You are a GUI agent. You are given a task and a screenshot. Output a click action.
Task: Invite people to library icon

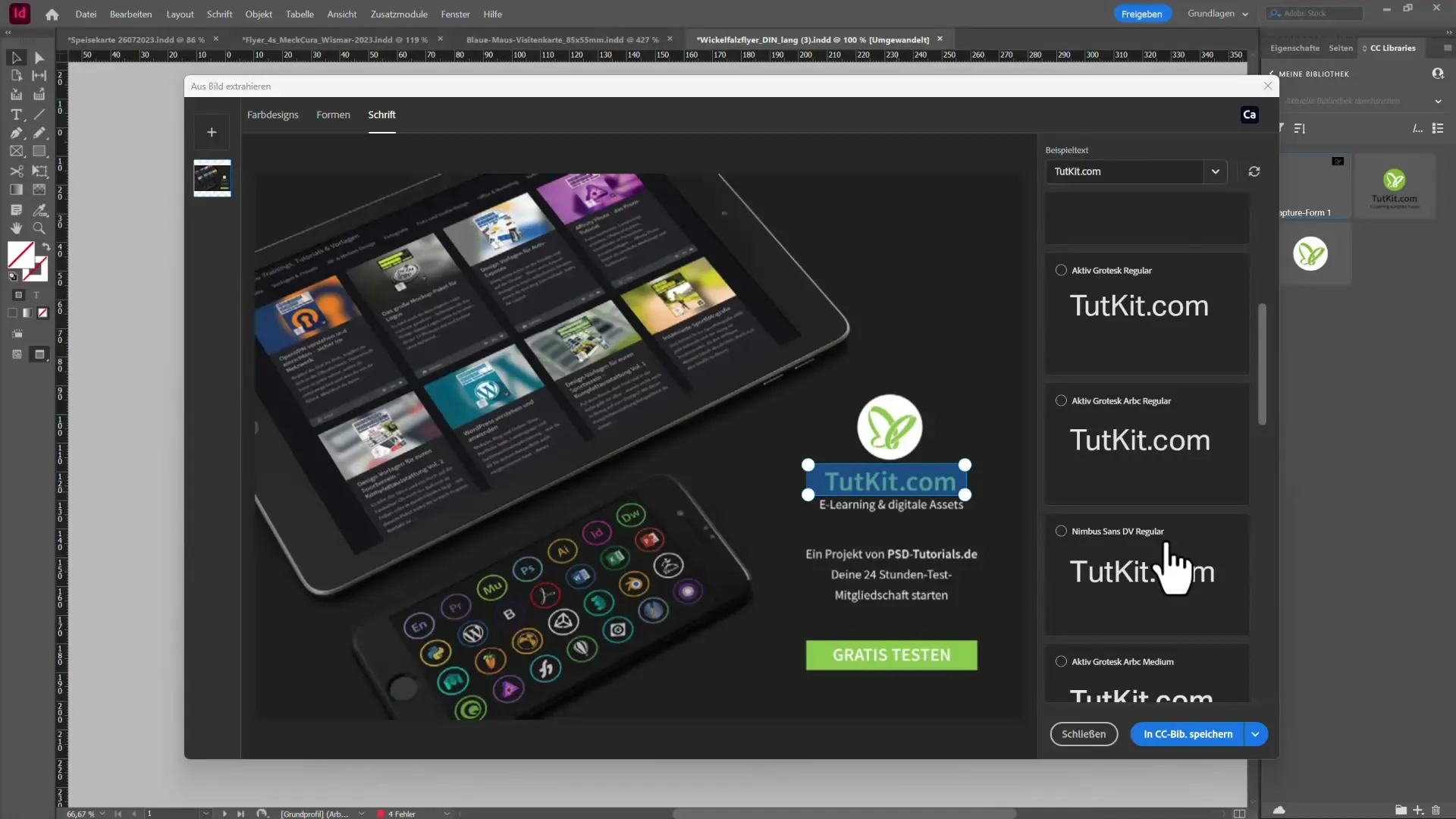[x=1437, y=74]
